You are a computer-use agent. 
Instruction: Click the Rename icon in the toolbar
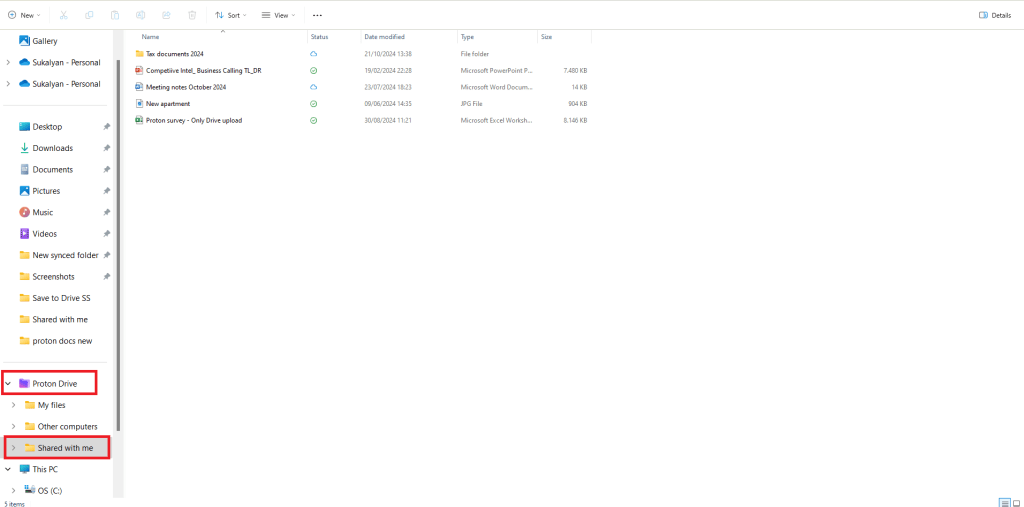140,15
